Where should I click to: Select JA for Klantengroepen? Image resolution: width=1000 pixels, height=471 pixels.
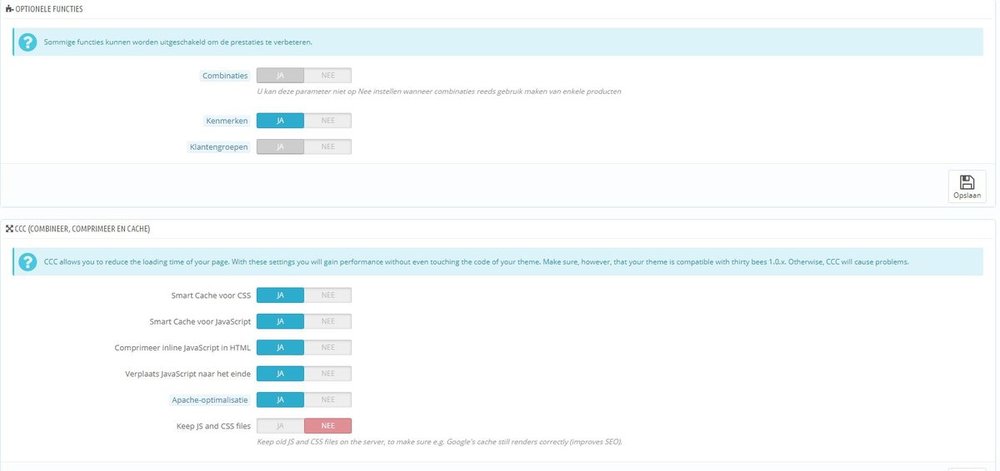pyautogui.click(x=280, y=147)
